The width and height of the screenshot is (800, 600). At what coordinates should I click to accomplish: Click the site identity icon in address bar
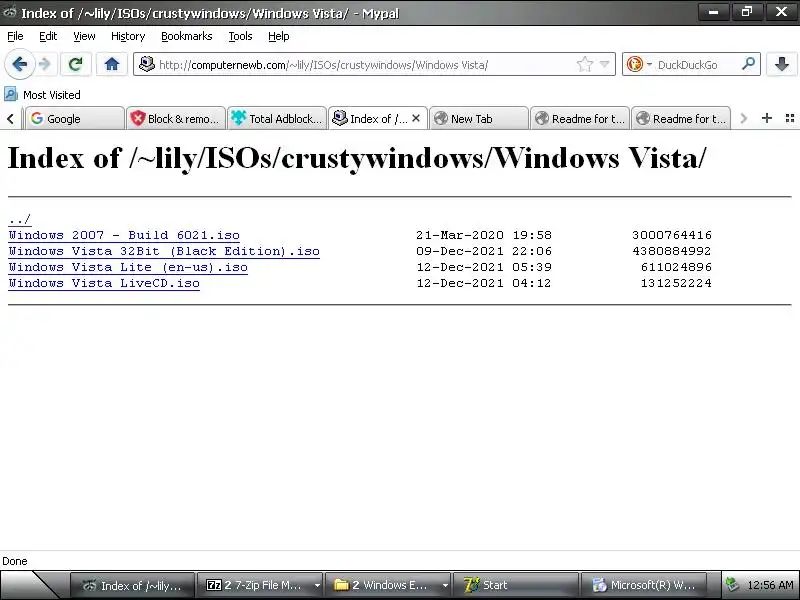(147, 64)
